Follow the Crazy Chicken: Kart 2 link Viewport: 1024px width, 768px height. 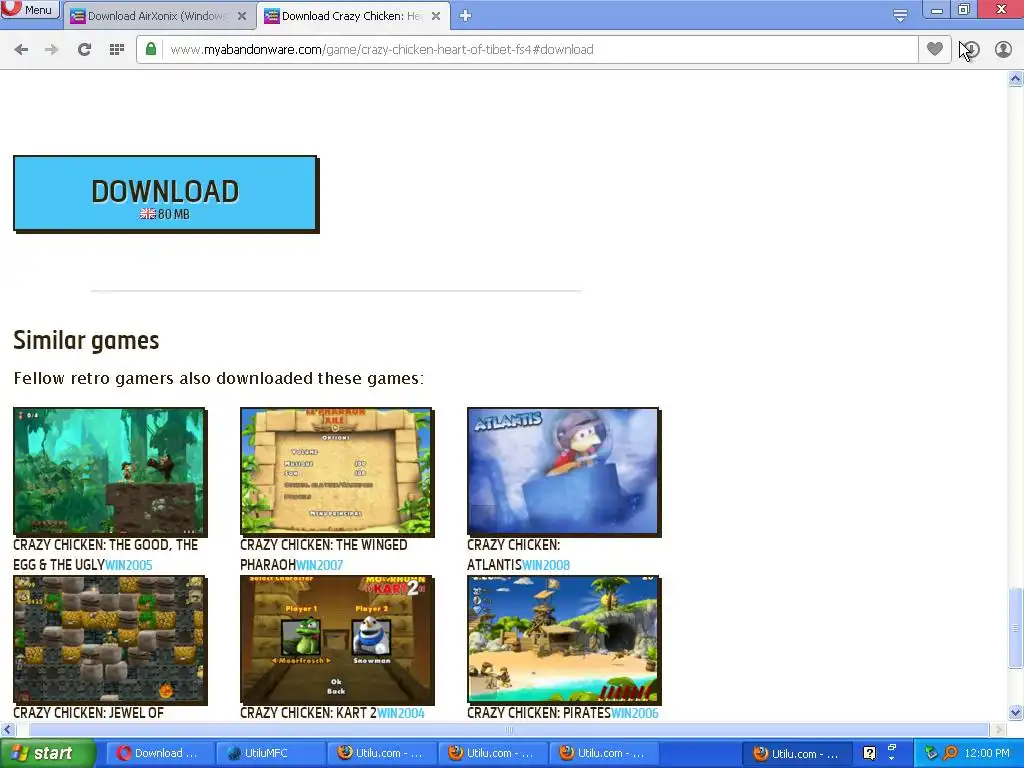tap(308, 713)
